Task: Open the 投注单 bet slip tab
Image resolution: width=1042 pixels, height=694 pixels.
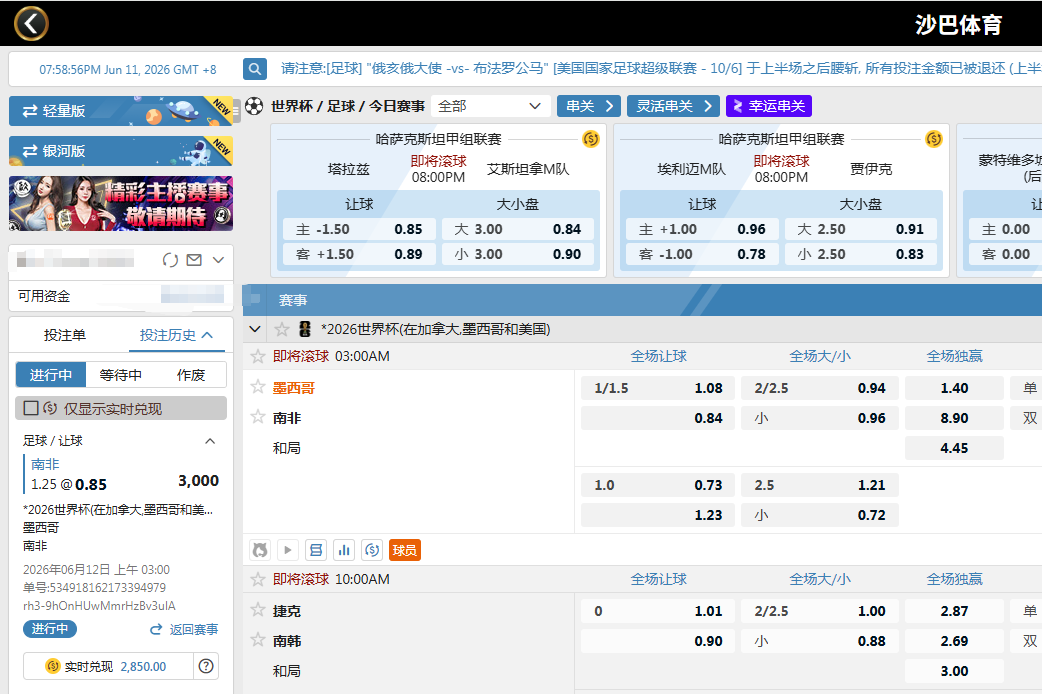Action: coord(65,335)
